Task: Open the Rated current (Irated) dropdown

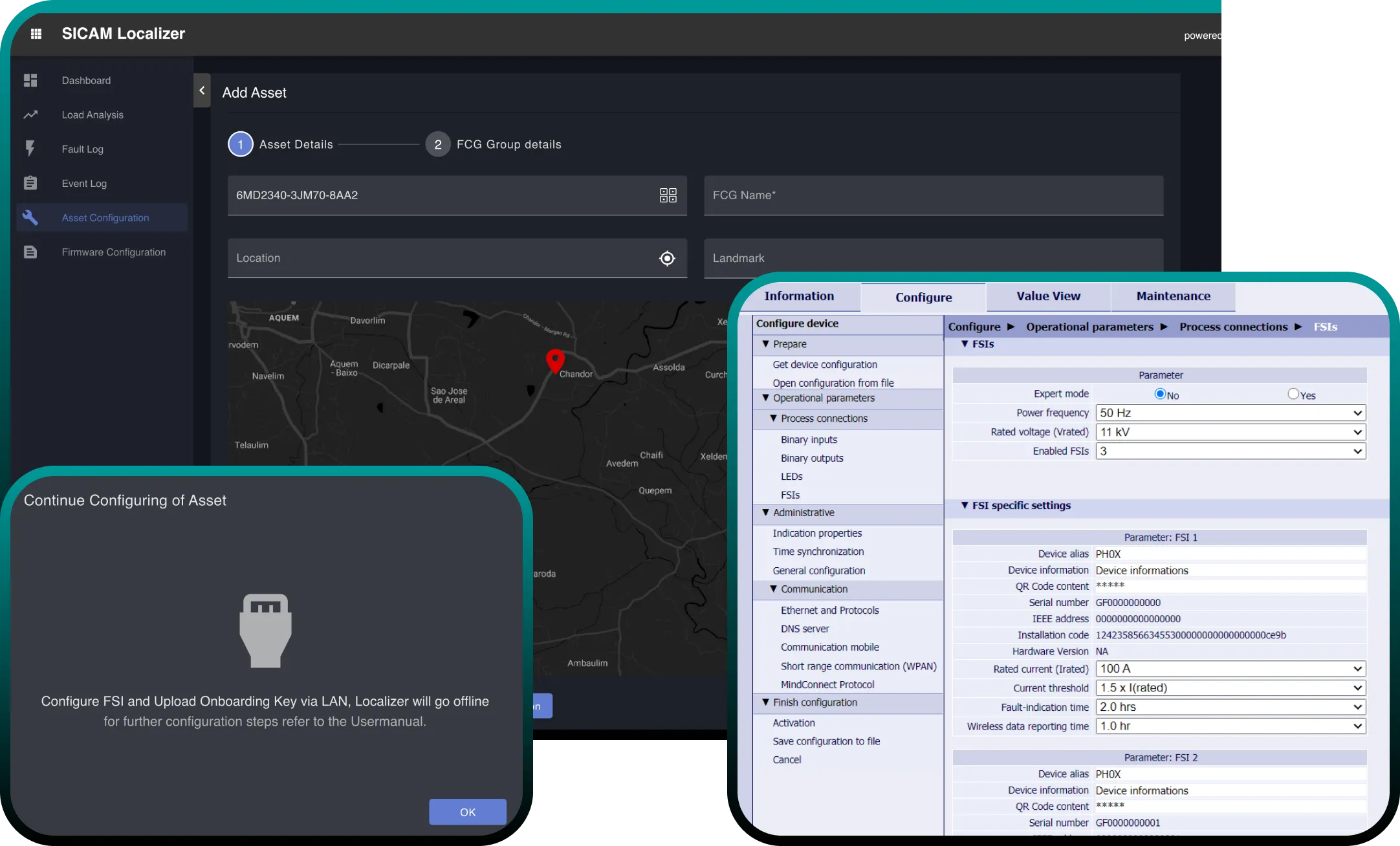Action: point(1230,669)
